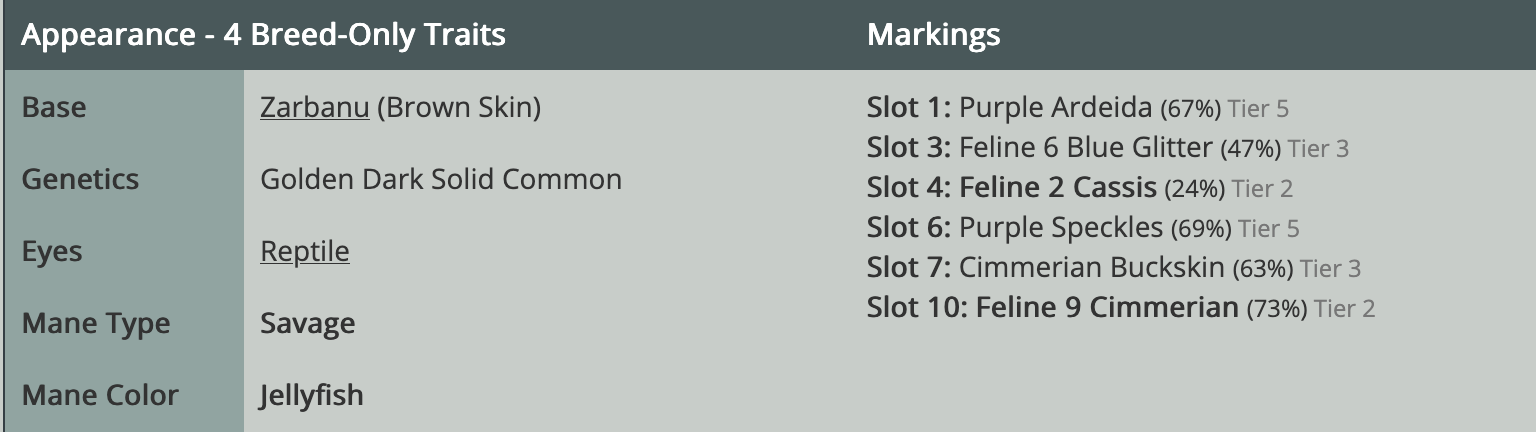Select the Eyes row label

pyautogui.click(x=52, y=251)
